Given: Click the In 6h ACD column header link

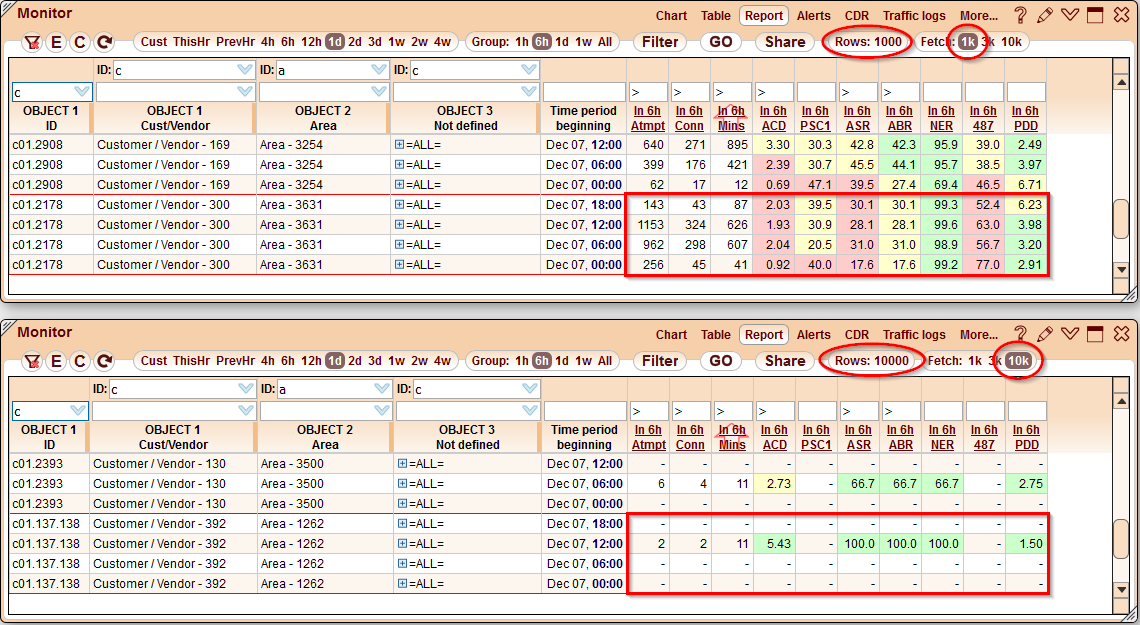Looking at the screenshot, I should [775, 118].
